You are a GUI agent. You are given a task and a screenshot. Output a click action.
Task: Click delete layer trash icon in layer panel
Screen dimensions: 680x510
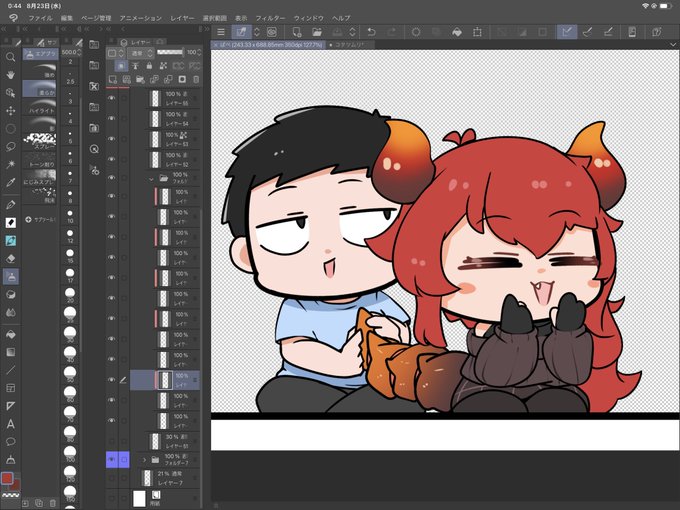click(196, 79)
